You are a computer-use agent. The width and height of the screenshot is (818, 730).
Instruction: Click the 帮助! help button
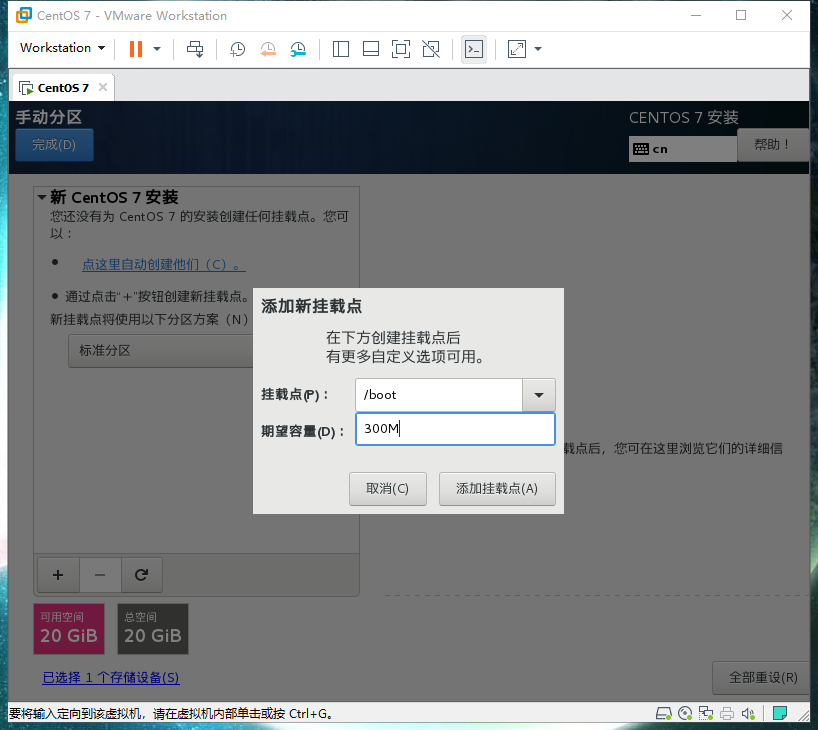(x=772, y=145)
